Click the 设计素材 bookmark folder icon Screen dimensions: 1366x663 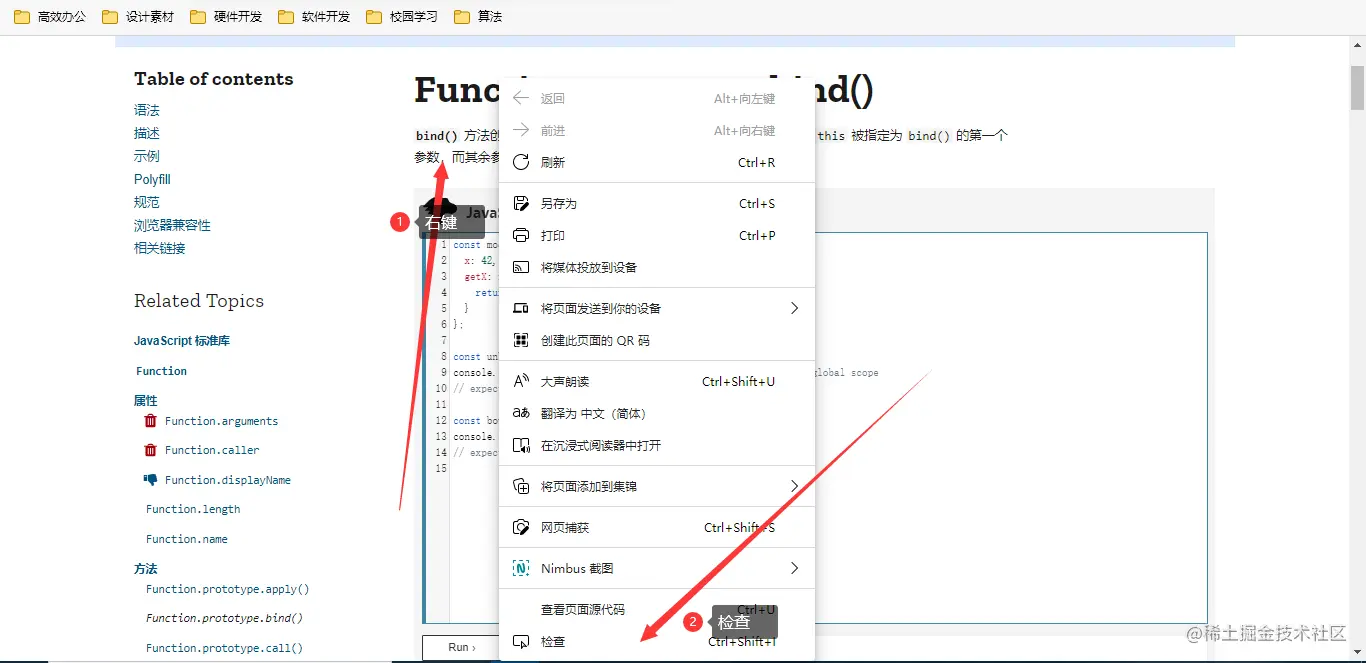click(110, 17)
